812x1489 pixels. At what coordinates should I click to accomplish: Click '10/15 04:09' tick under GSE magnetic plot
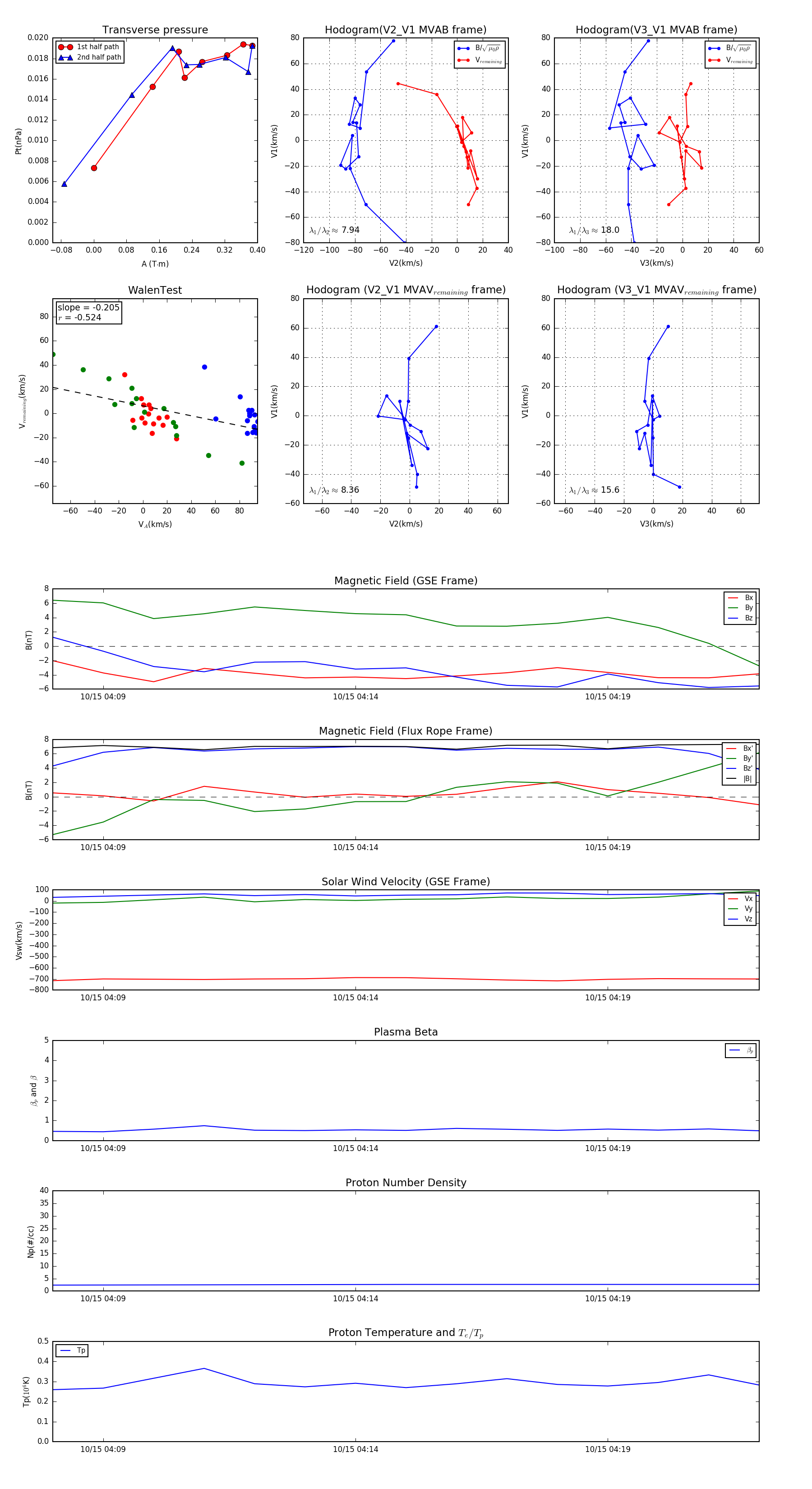[103, 697]
